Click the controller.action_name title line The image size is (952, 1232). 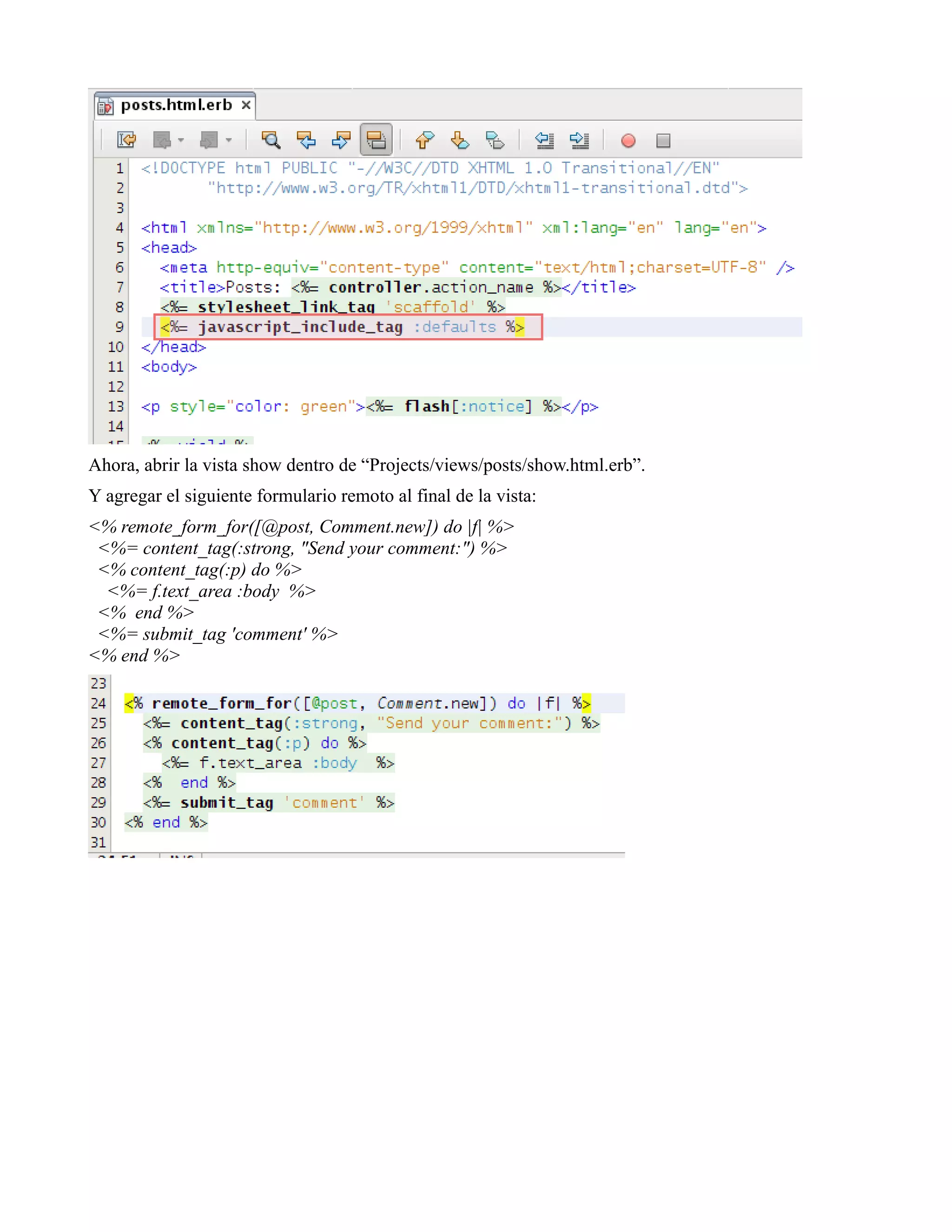tap(397, 288)
